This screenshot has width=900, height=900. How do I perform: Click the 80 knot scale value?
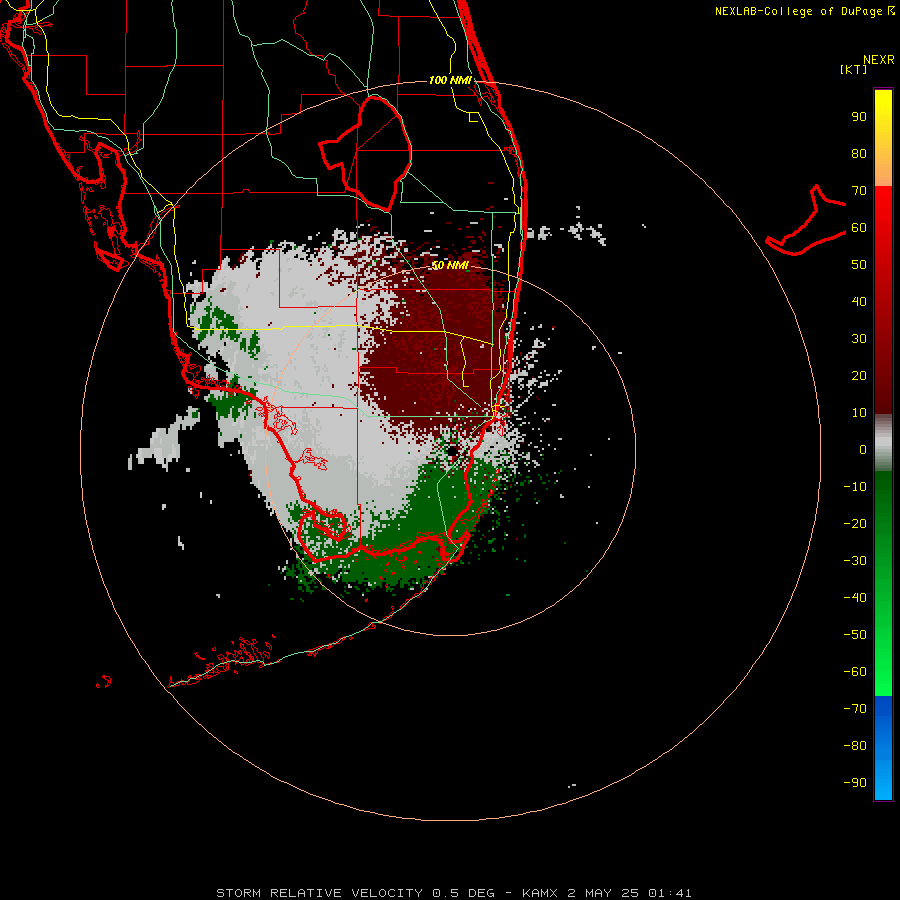[x=859, y=153]
